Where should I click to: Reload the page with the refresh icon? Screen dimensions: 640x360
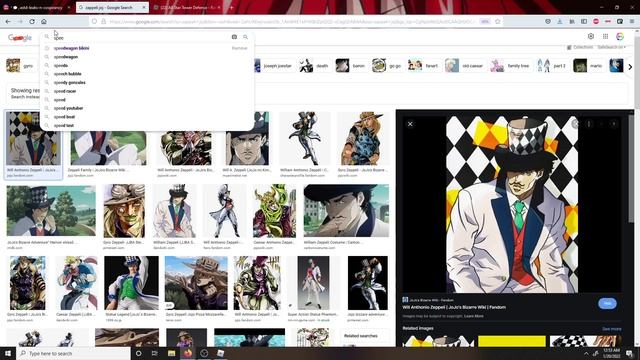pos(32,21)
